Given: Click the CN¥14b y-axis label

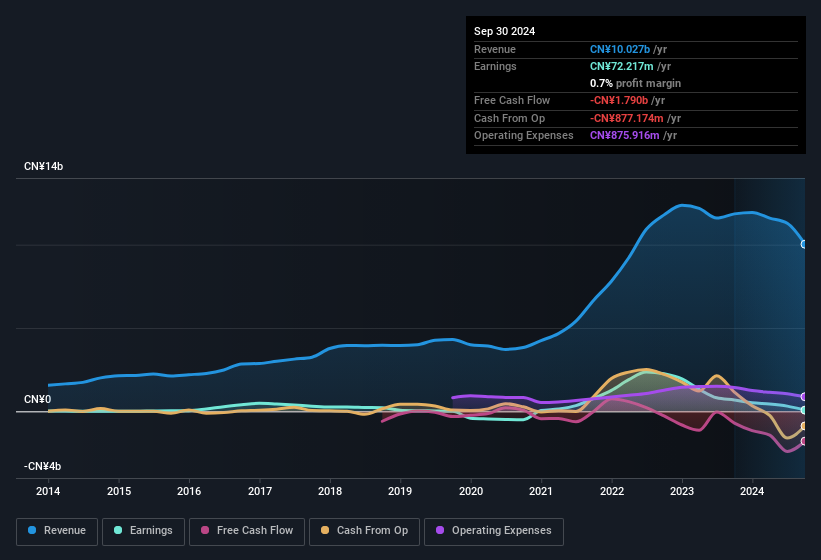Looking at the screenshot, I should 43,166.
